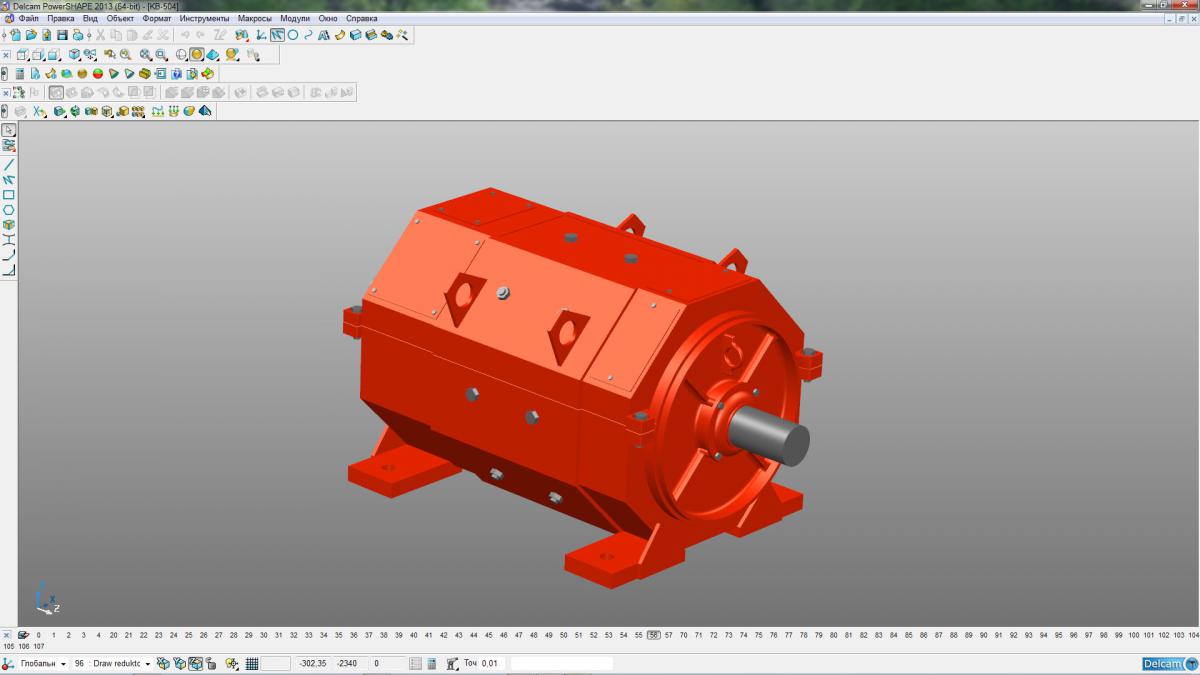This screenshot has width=1200, height=675.
Task: Open the workplane tool icon
Action: pyautogui.click(x=261, y=35)
